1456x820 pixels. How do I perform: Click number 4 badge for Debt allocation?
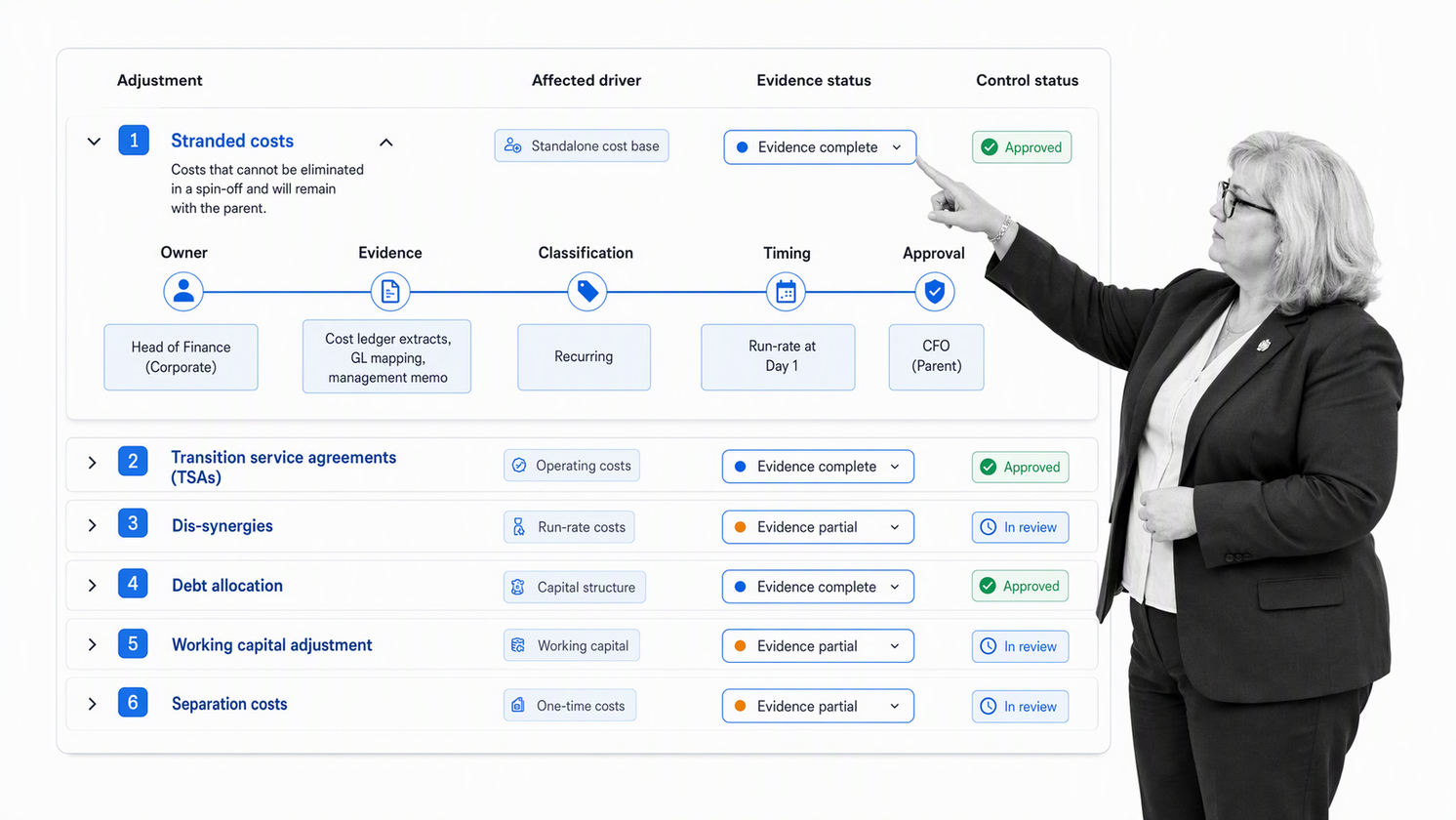[x=133, y=584]
